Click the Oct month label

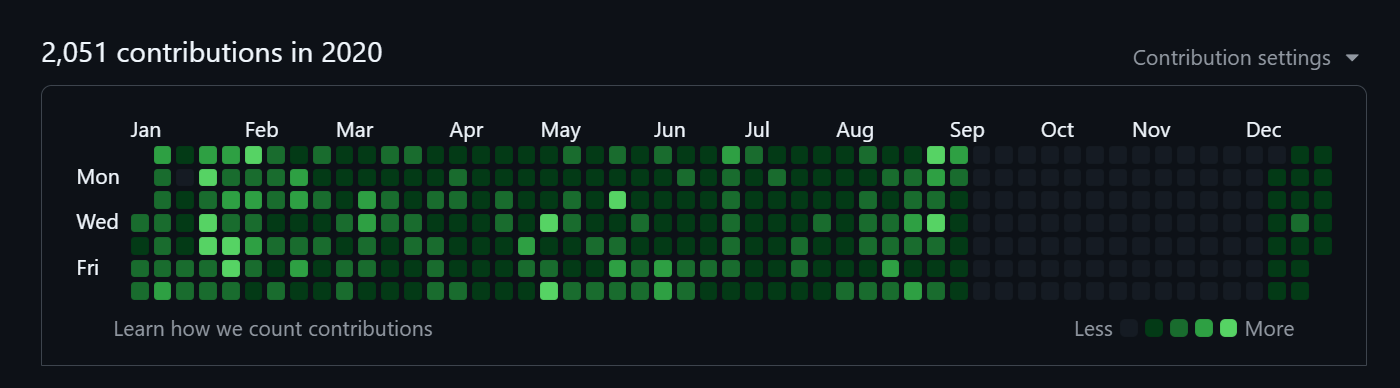click(1057, 130)
